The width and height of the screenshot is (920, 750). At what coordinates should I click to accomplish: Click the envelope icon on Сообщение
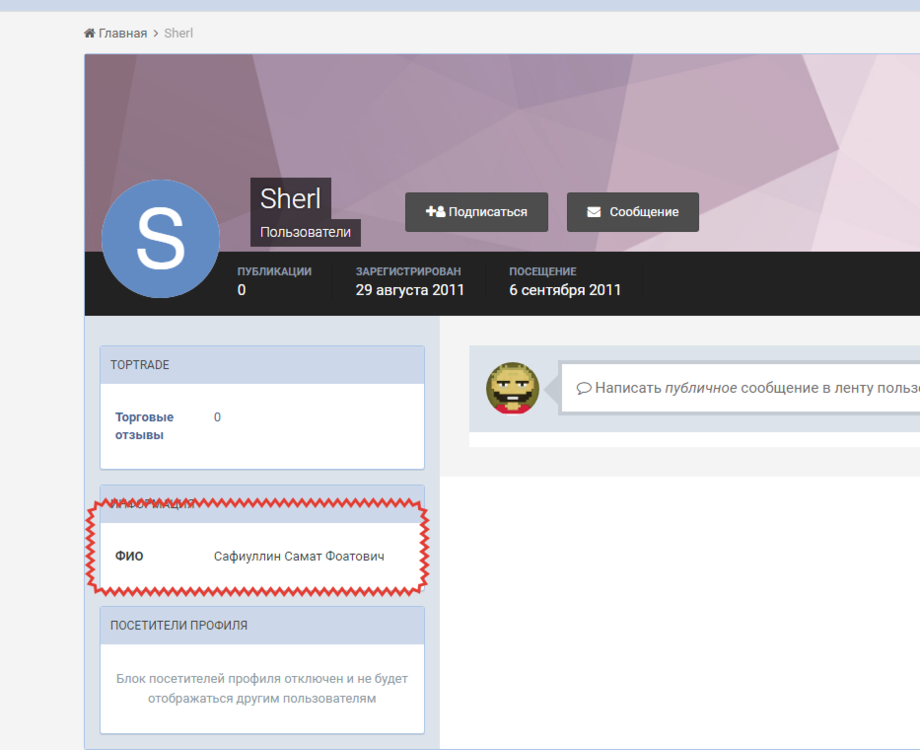[594, 212]
